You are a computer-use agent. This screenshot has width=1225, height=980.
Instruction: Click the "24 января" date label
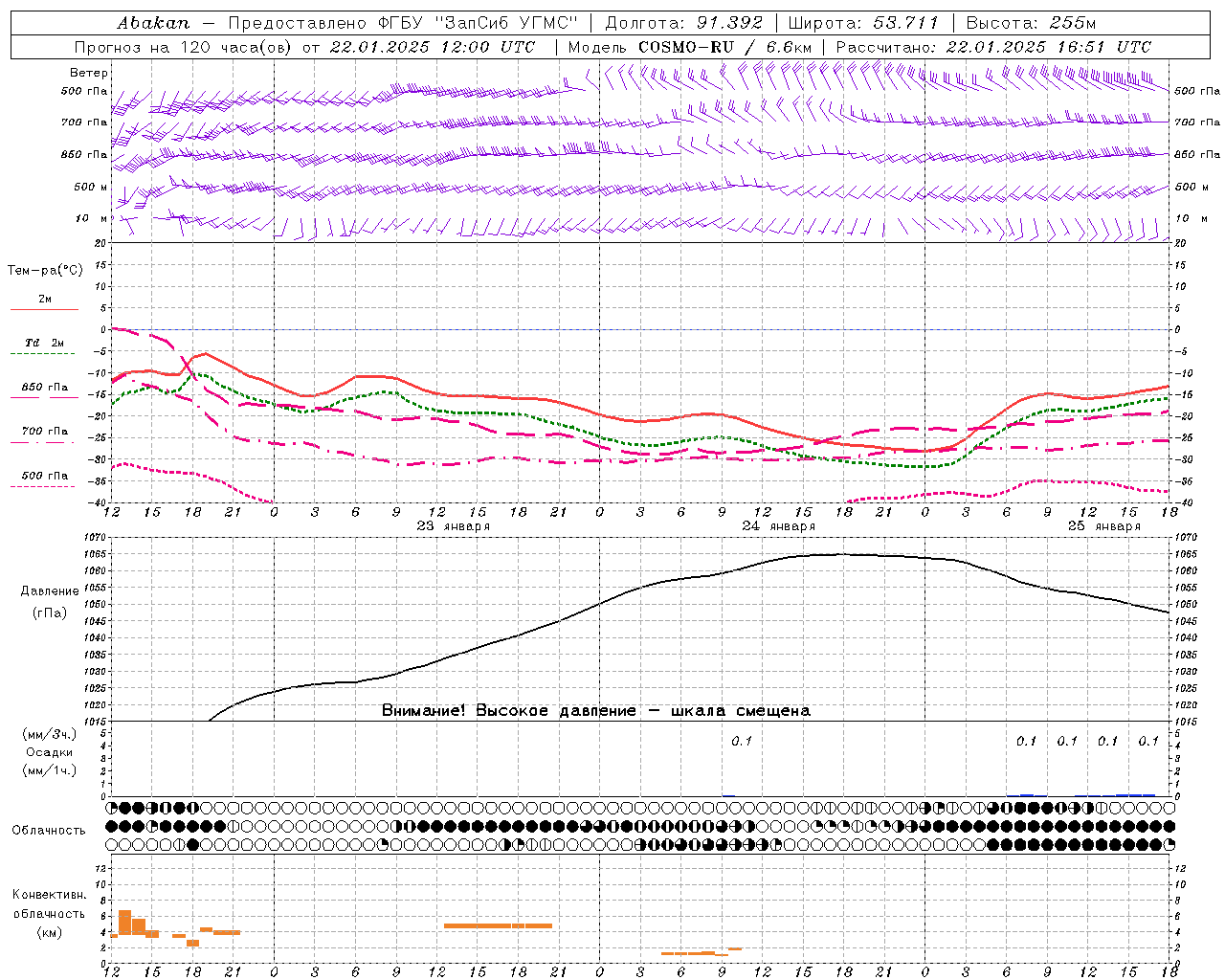(779, 526)
